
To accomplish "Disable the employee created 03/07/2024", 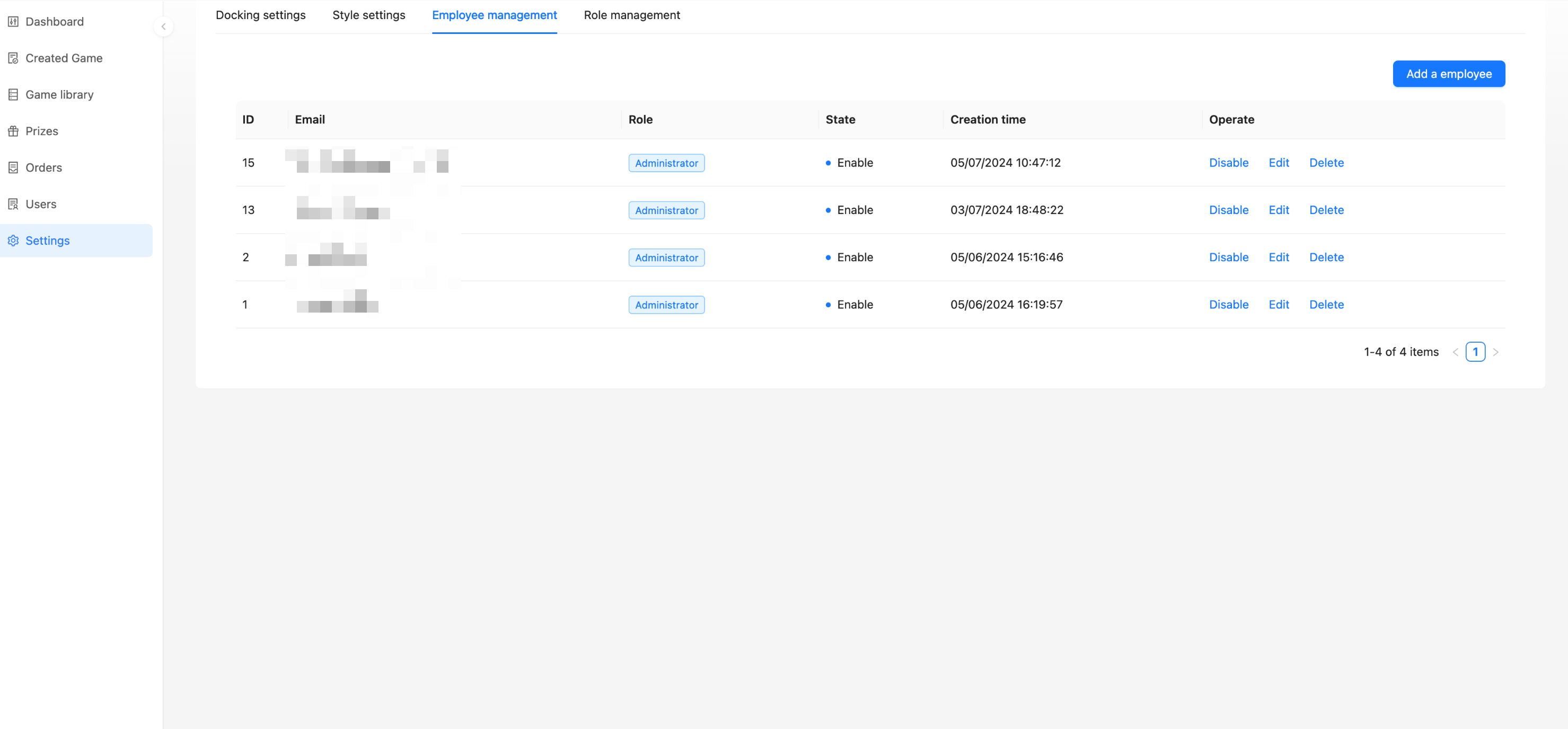I will pos(1228,210).
